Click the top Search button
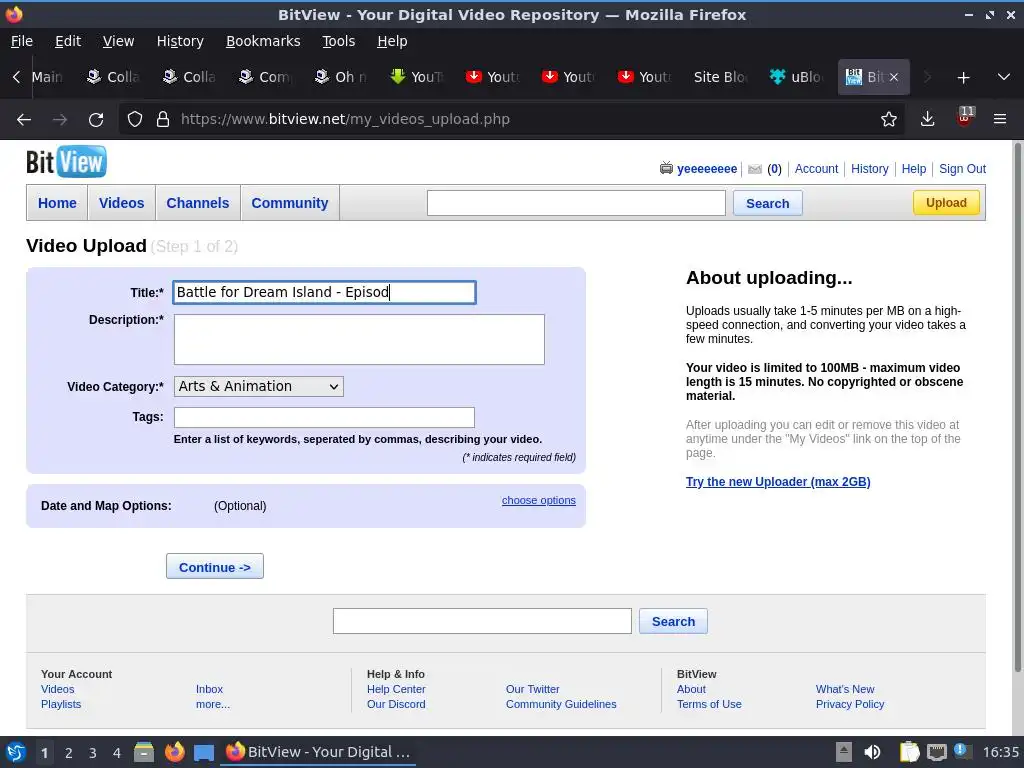 coord(767,203)
